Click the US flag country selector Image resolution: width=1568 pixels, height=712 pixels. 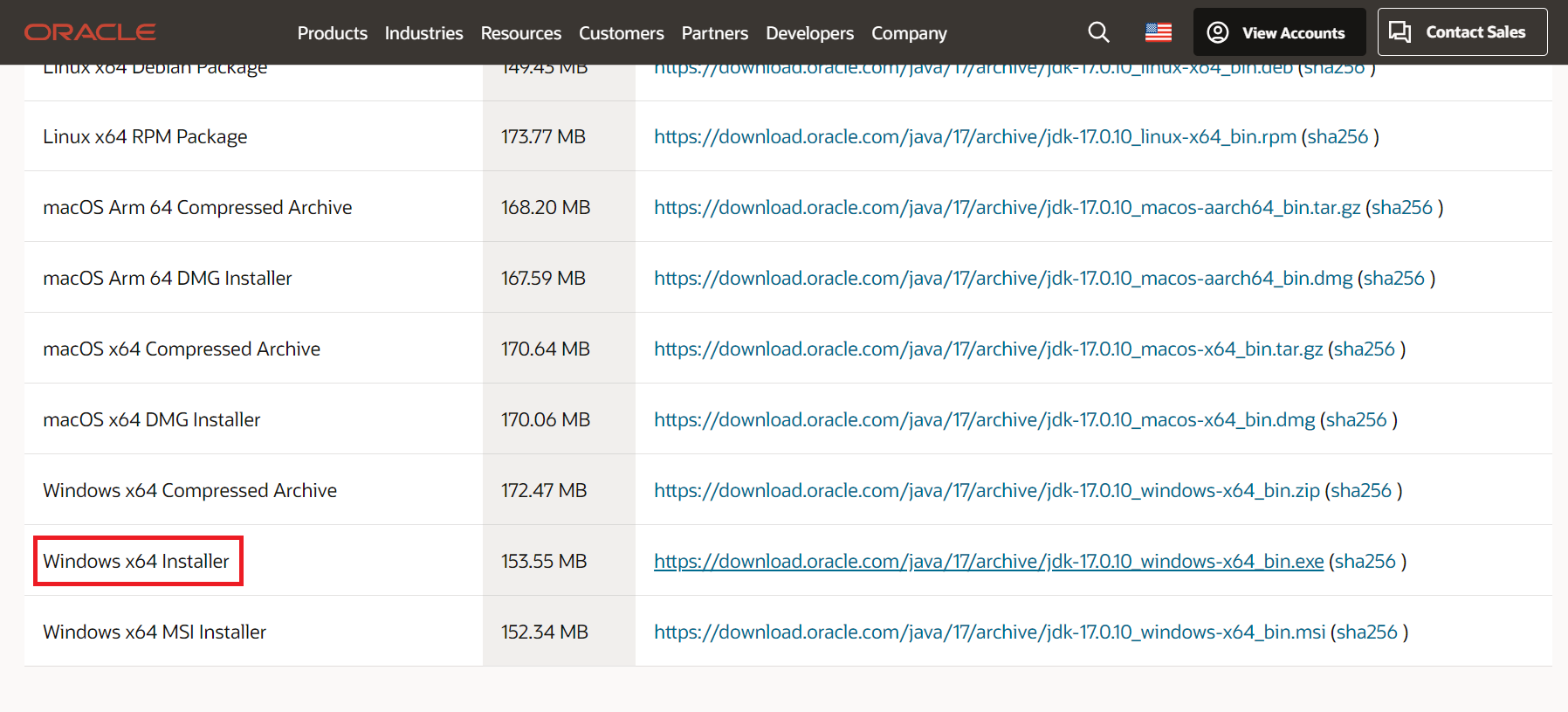(1159, 32)
